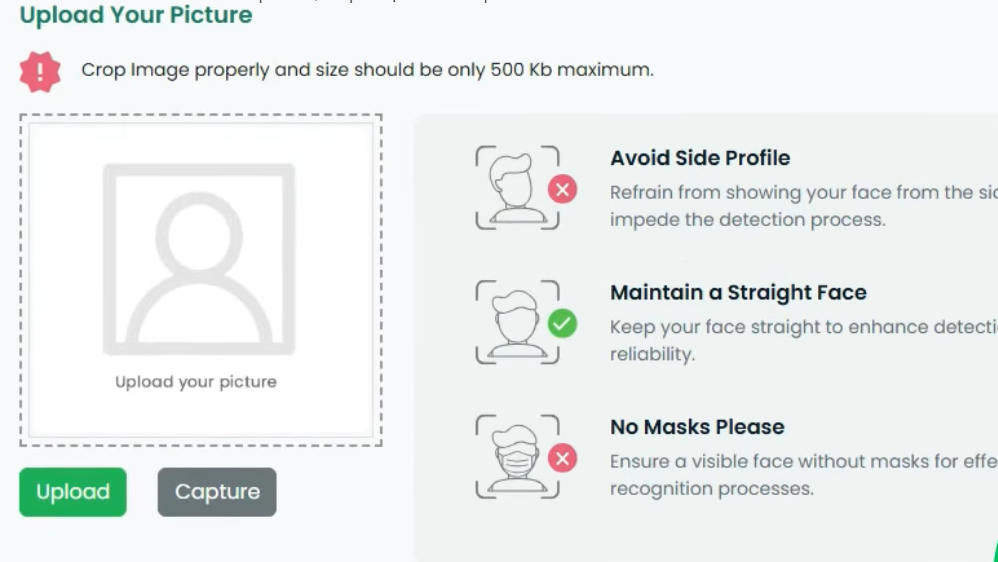Image resolution: width=998 pixels, height=562 pixels.
Task: Click the side profile guideline description text
Action: click(790, 205)
